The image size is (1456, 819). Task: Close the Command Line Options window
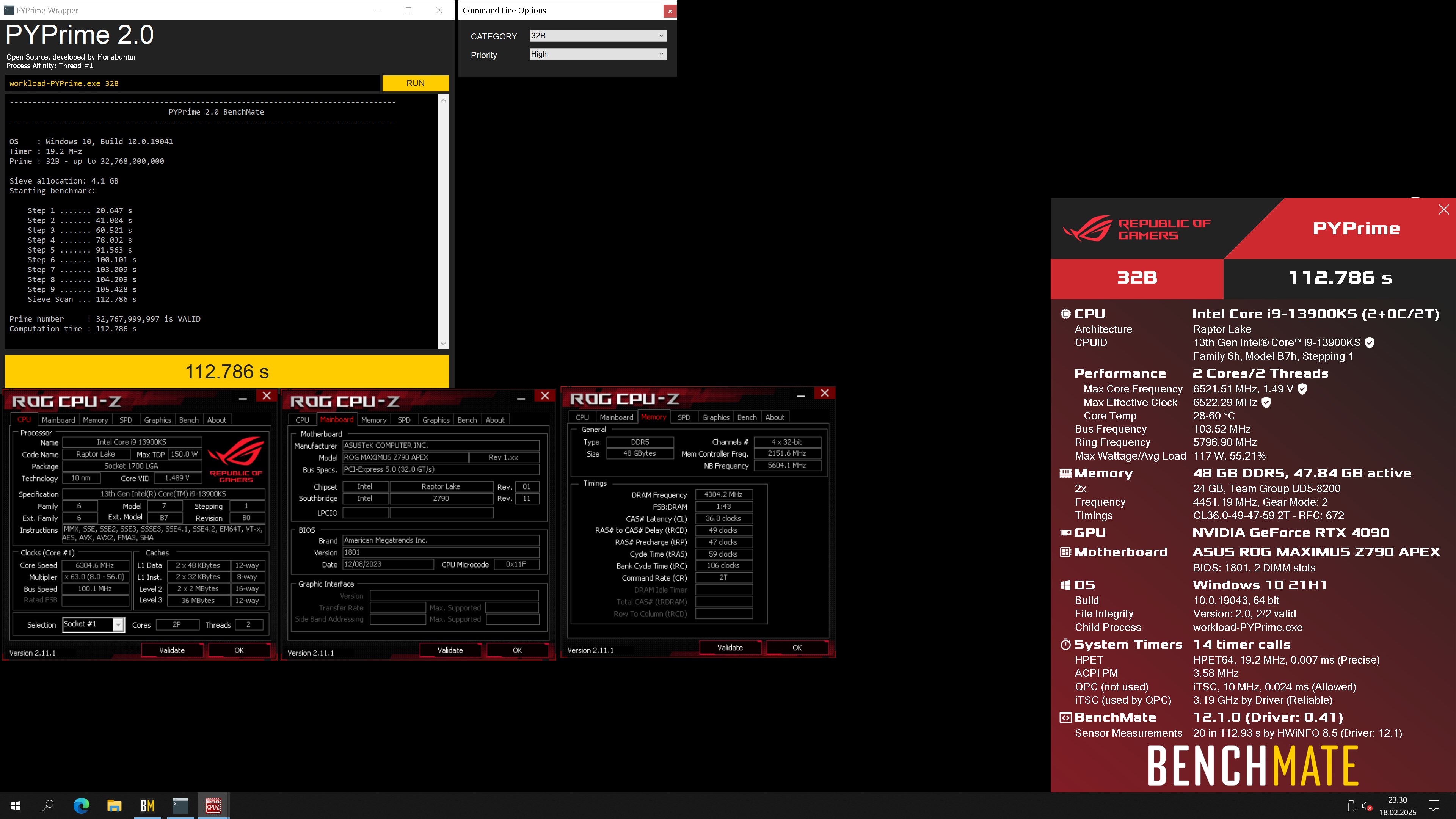click(x=670, y=10)
